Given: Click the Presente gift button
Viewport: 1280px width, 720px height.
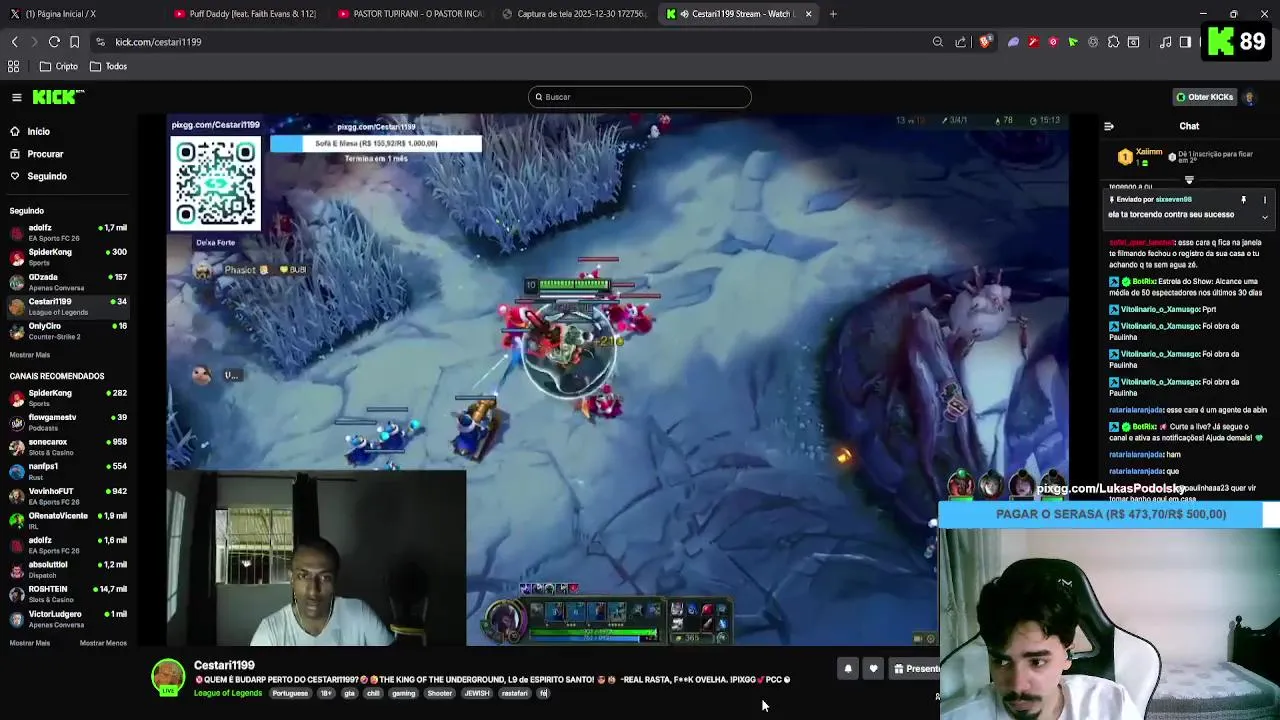Looking at the screenshot, I should [x=916, y=669].
